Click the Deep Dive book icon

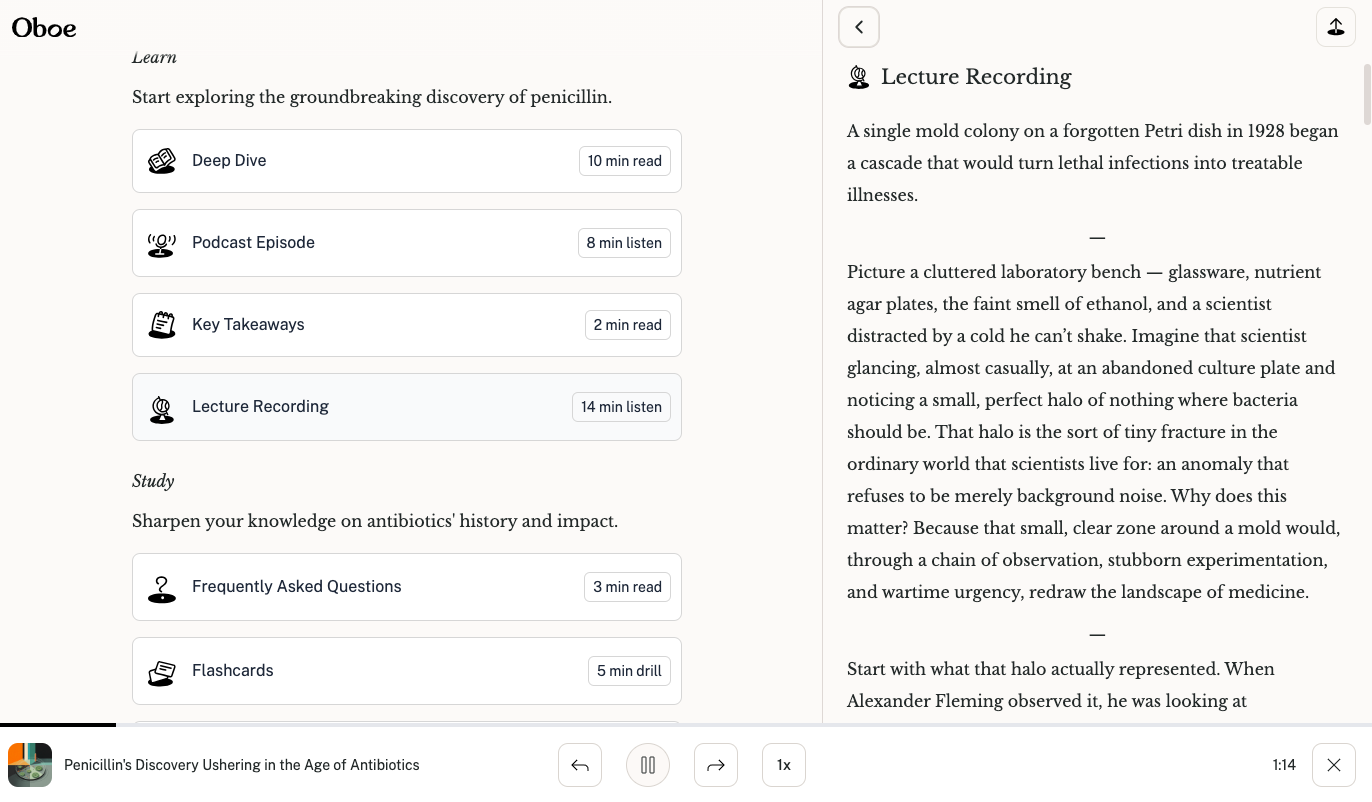(162, 161)
